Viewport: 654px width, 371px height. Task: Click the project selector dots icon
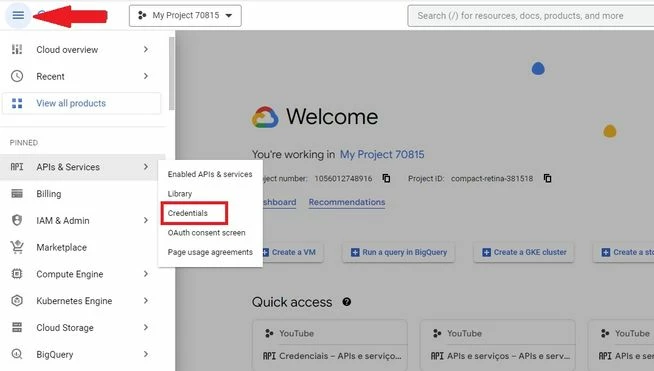tap(142, 15)
